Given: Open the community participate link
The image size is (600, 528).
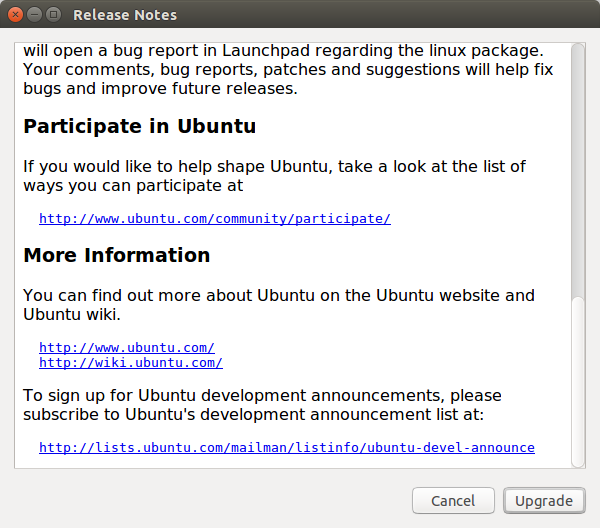Looking at the screenshot, I should click(215, 218).
